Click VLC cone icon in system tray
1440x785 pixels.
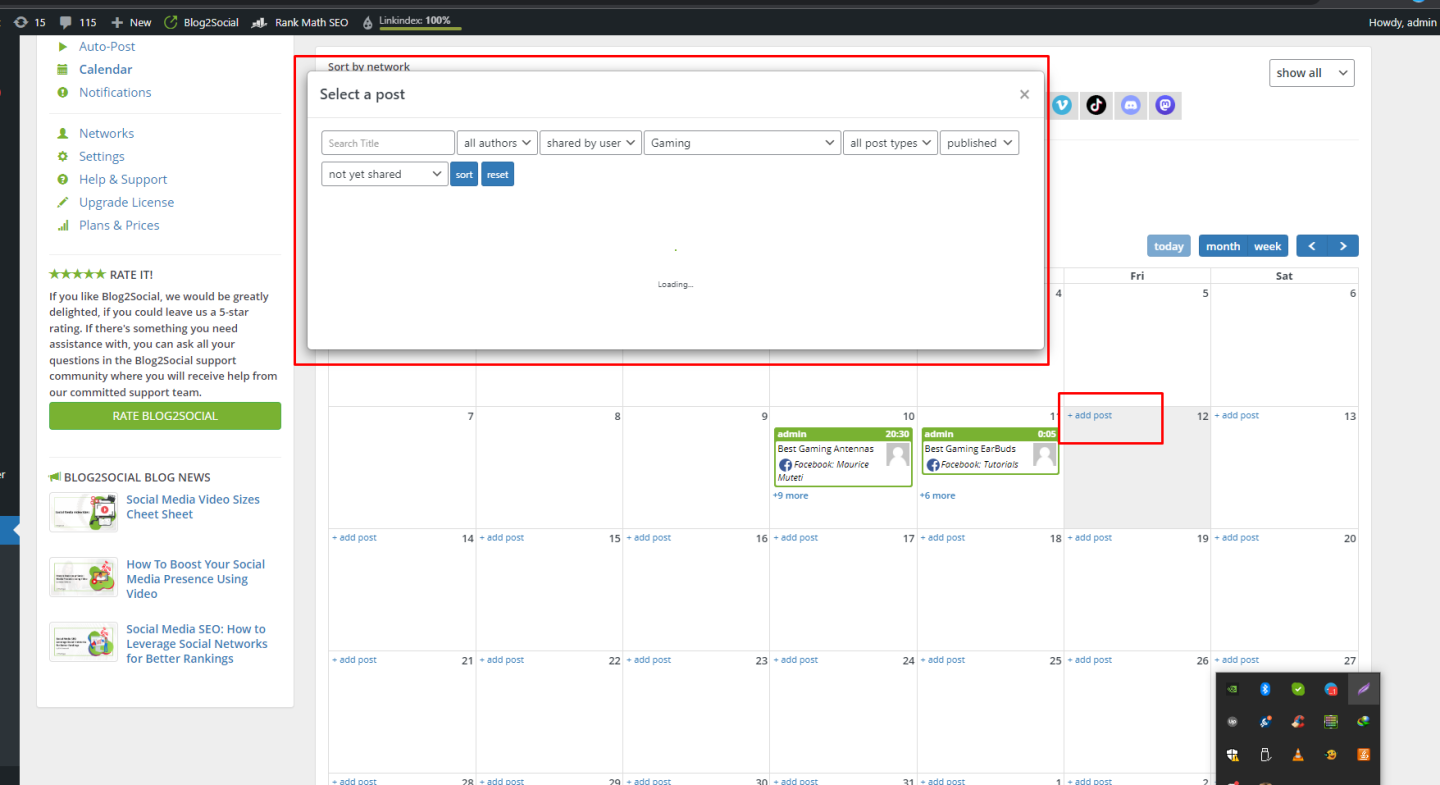(1297, 754)
